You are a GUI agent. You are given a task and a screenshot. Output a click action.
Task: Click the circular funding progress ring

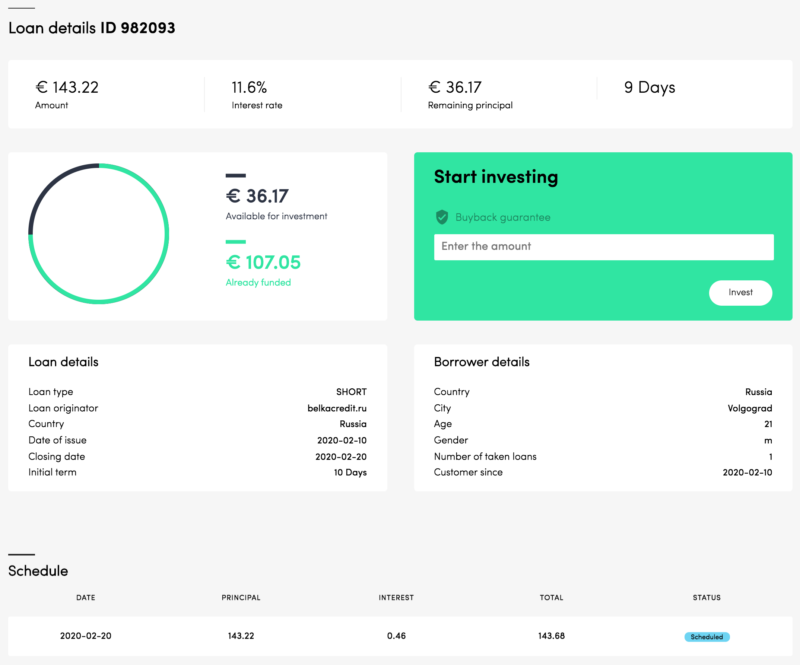click(98, 234)
